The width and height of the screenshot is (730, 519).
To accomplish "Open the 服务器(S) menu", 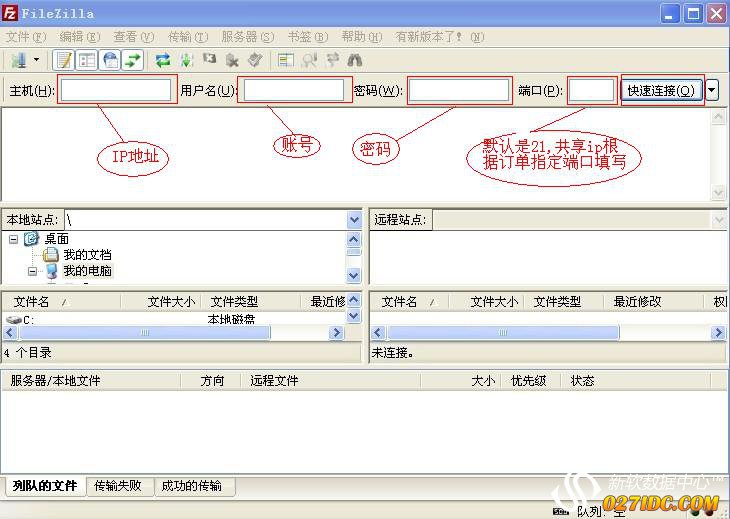I will click(247, 37).
